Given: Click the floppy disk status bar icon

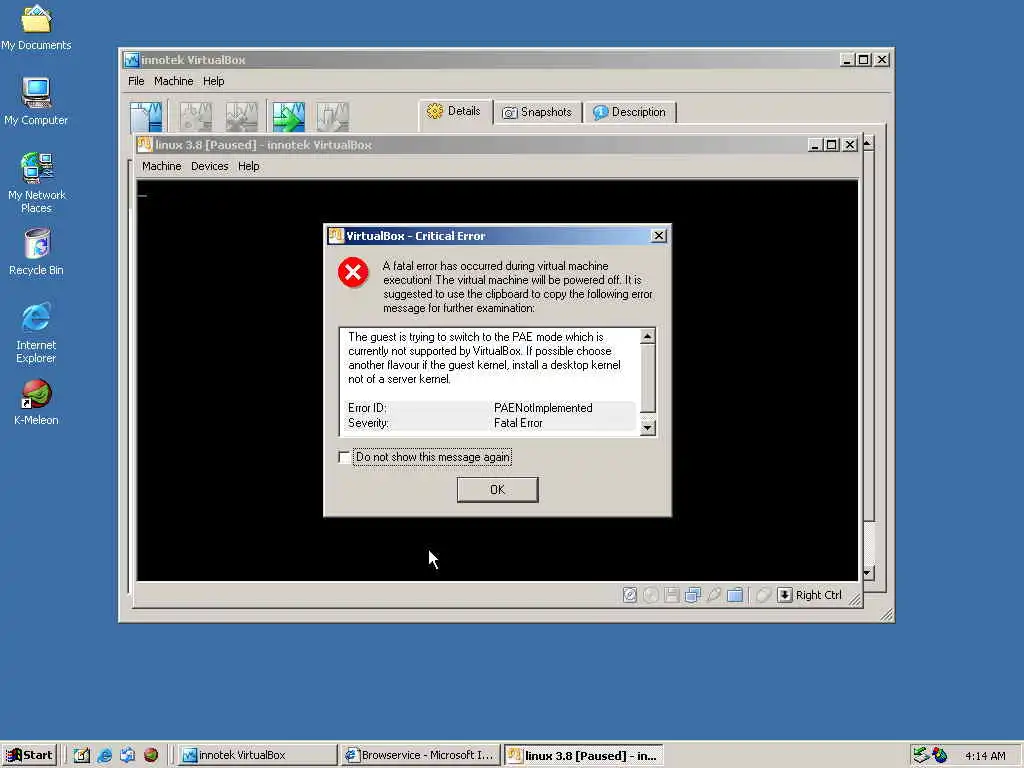Looking at the screenshot, I should point(671,595).
